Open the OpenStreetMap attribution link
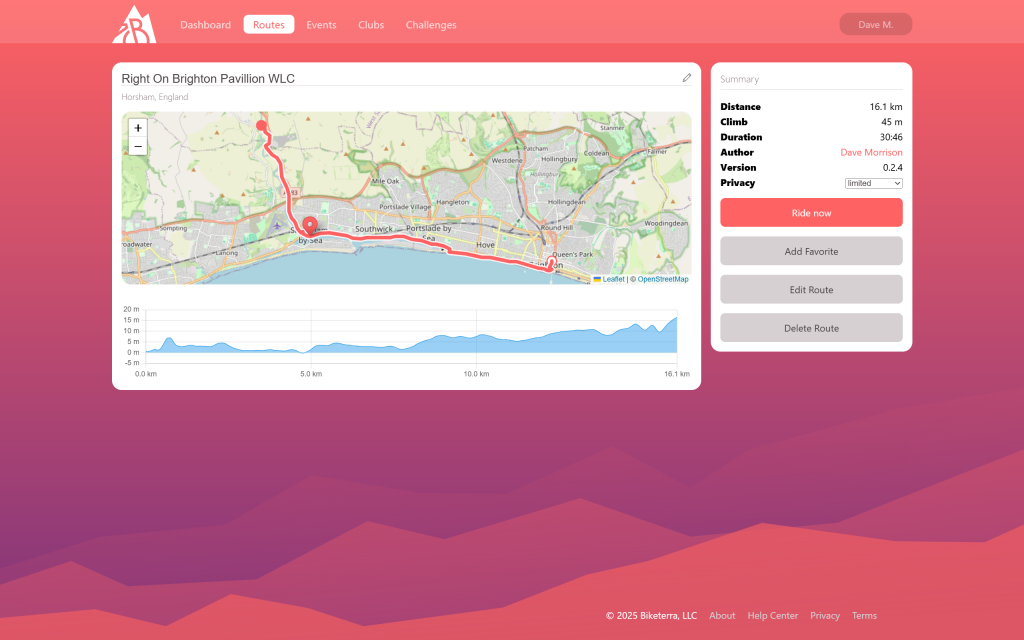This screenshot has width=1024, height=640. 662,280
